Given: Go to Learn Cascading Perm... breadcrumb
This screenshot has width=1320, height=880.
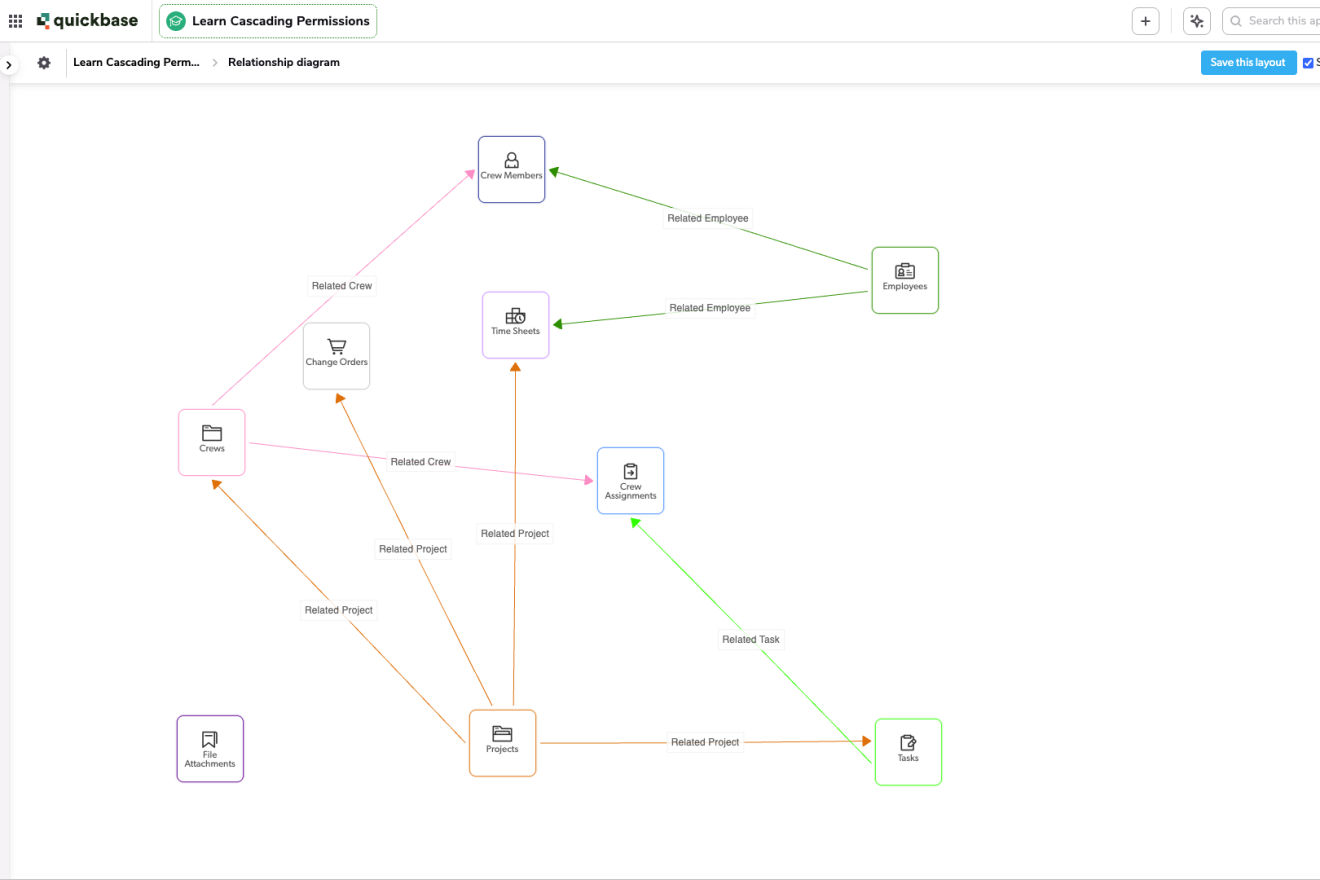Looking at the screenshot, I should (x=136, y=62).
